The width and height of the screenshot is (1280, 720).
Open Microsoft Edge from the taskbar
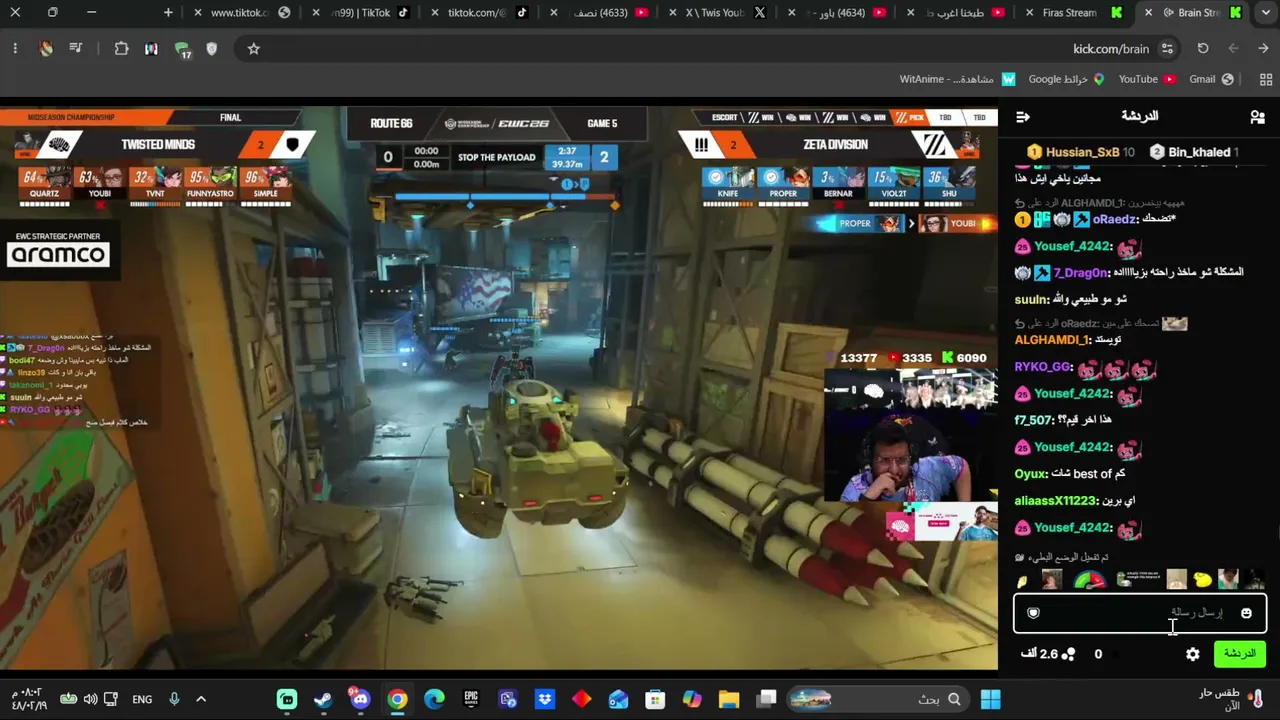[434, 699]
